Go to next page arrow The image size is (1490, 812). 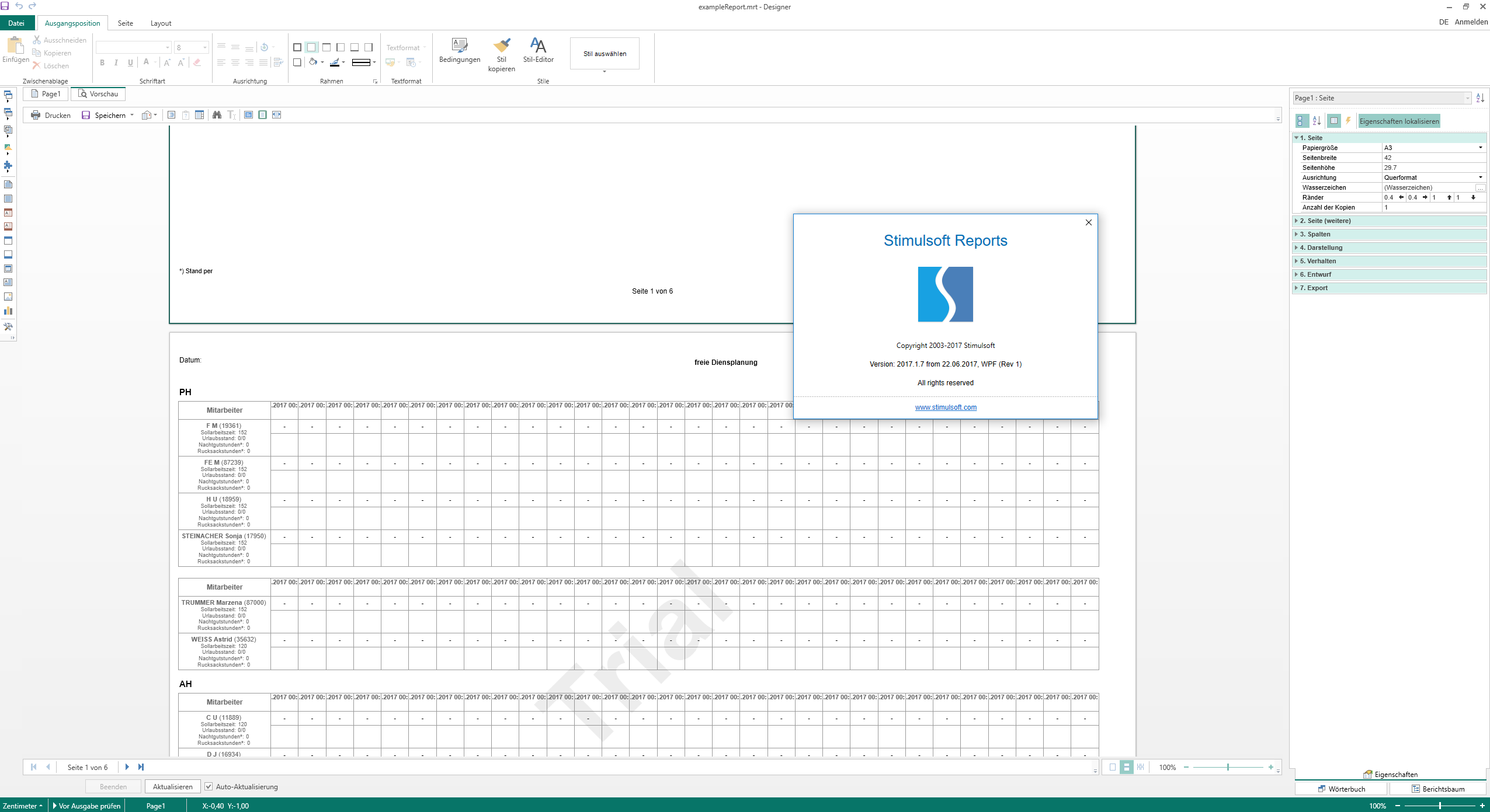coord(127,767)
